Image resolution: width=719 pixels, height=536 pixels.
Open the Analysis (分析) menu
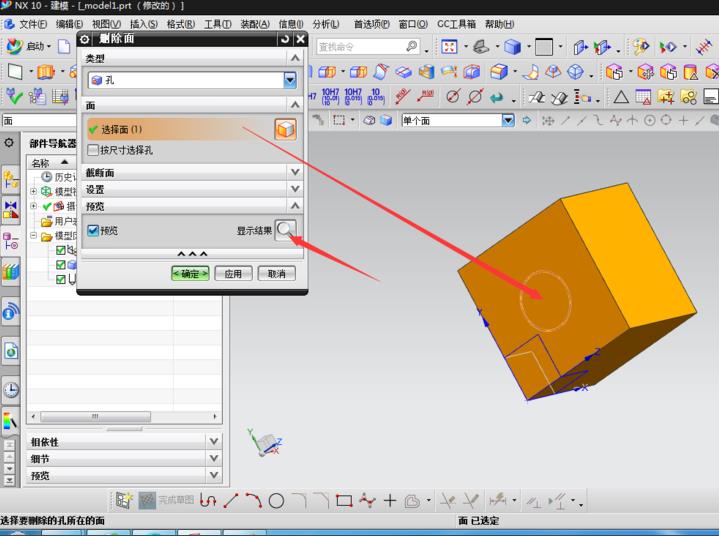click(x=325, y=23)
